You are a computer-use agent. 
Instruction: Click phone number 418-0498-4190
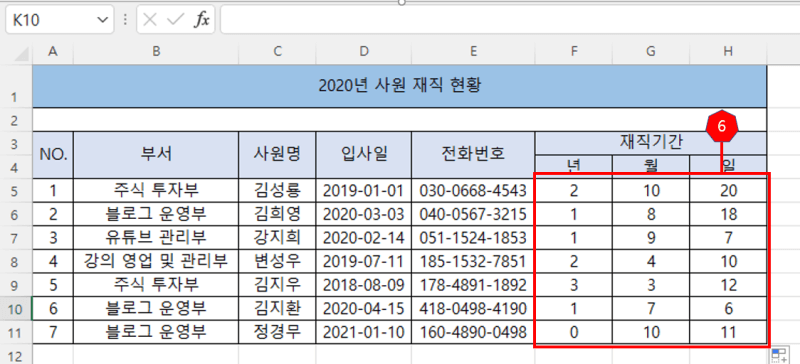click(473, 308)
